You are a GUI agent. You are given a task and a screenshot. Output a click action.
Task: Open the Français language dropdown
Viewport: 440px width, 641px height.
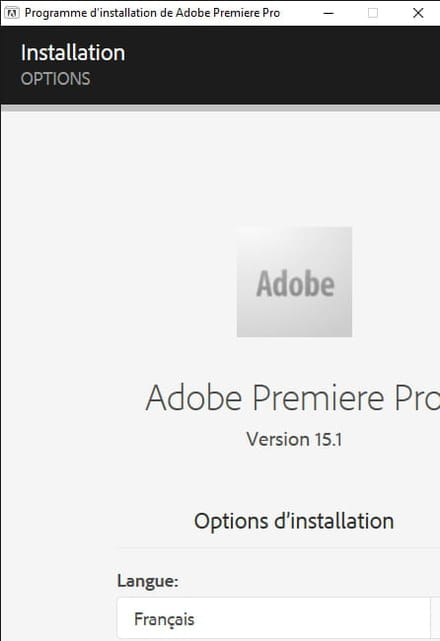click(x=274, y=619)
